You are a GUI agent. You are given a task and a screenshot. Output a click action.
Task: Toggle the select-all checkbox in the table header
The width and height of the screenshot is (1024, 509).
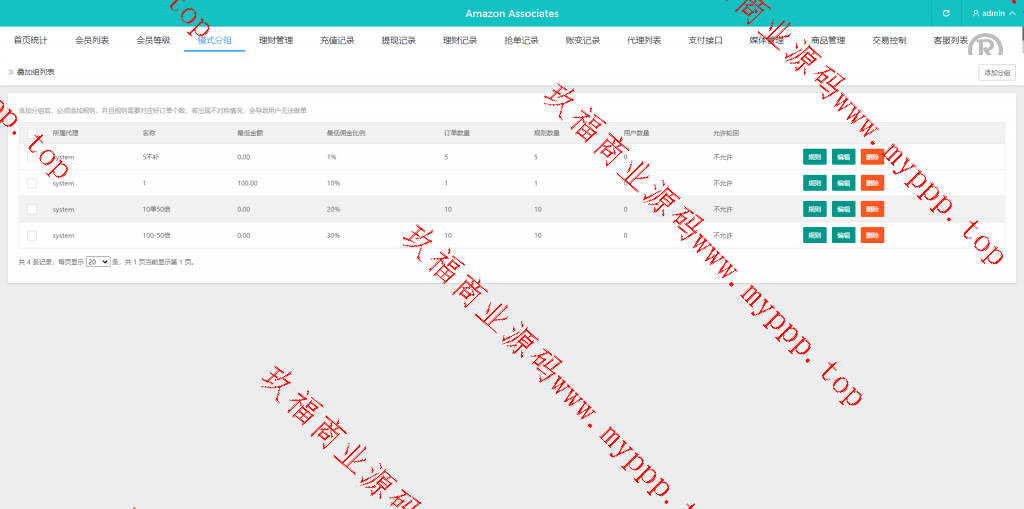click(x=32, y=133)
